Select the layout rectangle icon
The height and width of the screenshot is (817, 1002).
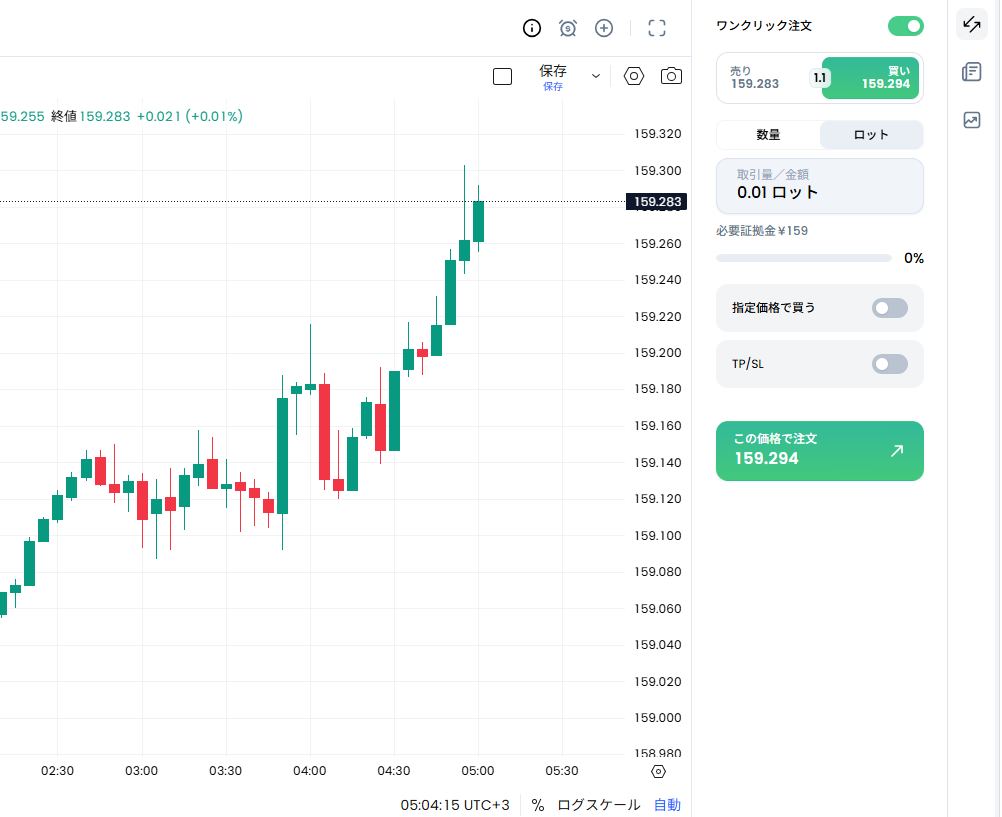pos(502,77)
